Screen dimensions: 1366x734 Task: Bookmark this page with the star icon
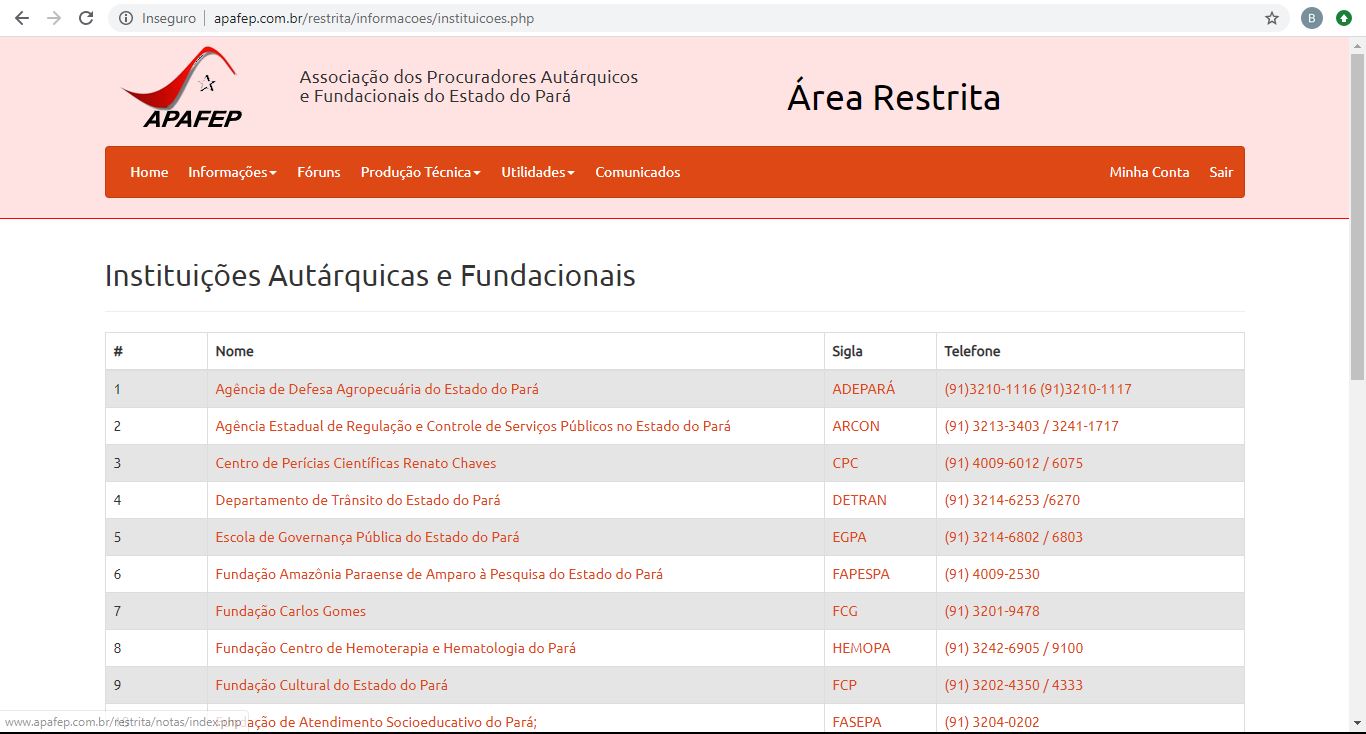(x=1272, y=18)
